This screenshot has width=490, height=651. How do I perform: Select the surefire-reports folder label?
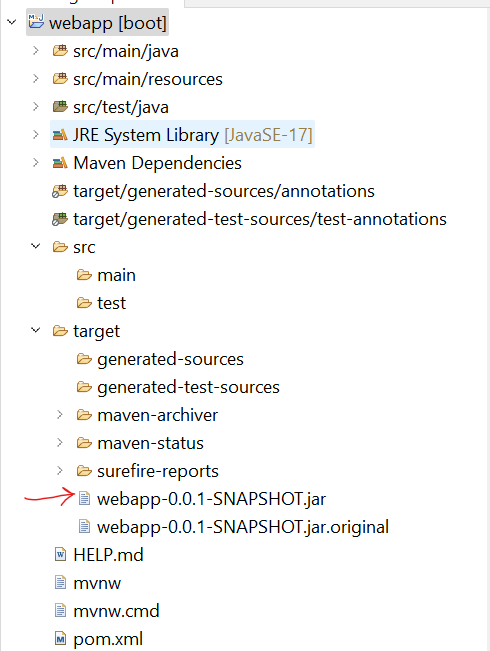pyautogui.click(x=158, y=472)
